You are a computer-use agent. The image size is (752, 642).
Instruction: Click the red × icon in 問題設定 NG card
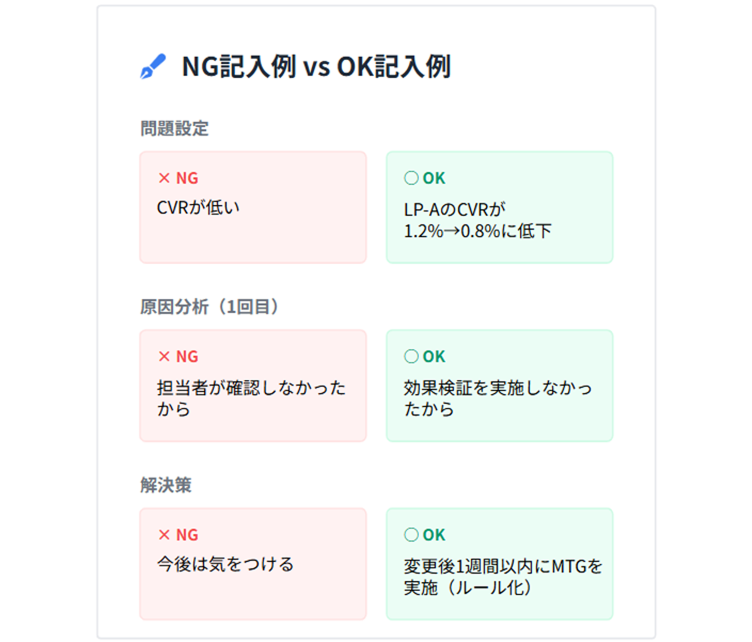pyautogui.click(x=165, y=178)
